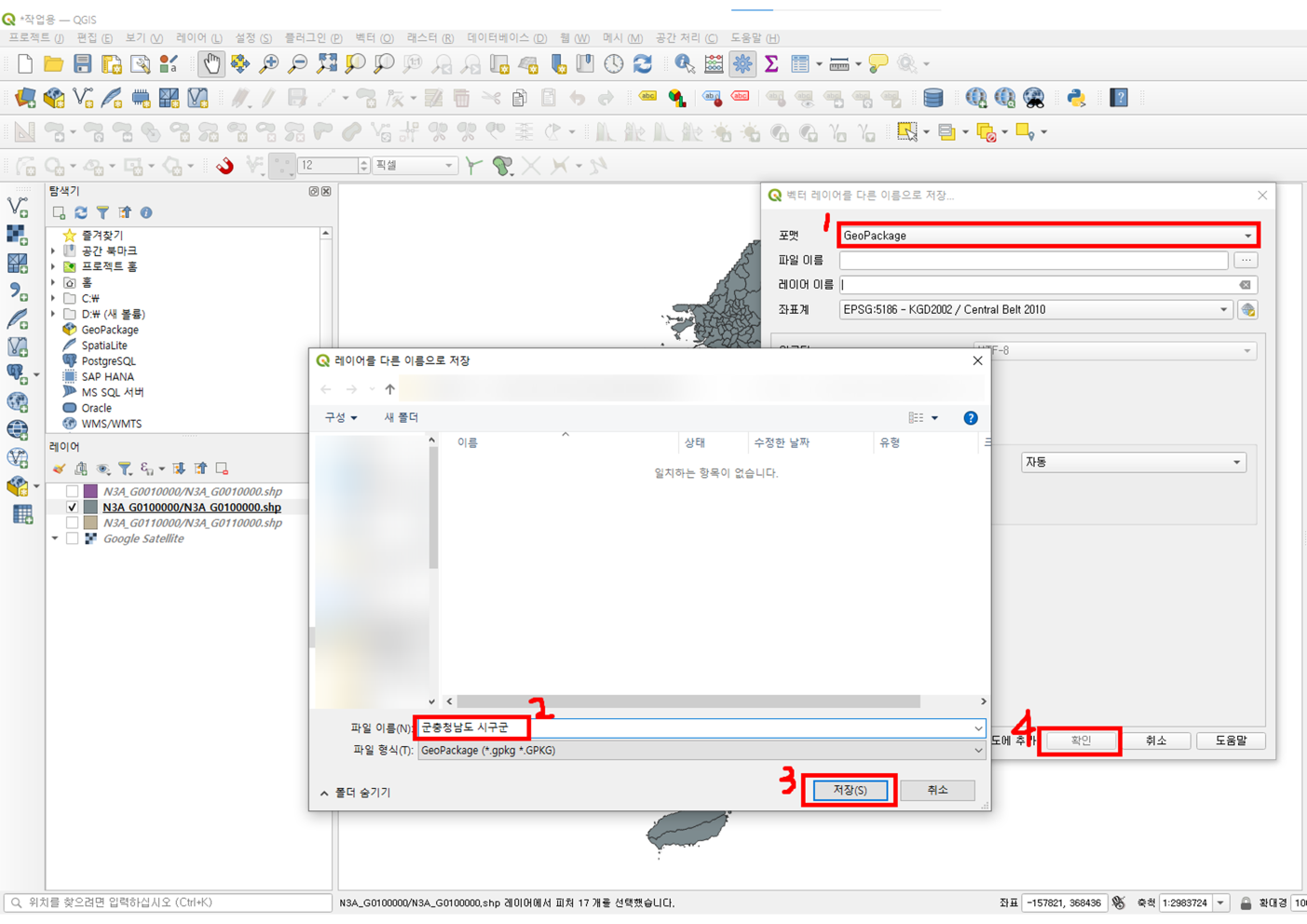This screenshot has width=1307, height=924.
Task: Open the Processing Toolbox gear icon
Action: (742, 64)
